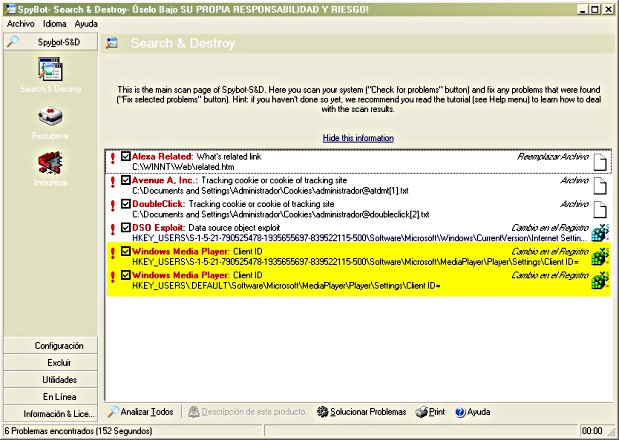
Task: Click the registry icon on DSO Exploit row
Action: pyautogui.click(x=600, y=232)
